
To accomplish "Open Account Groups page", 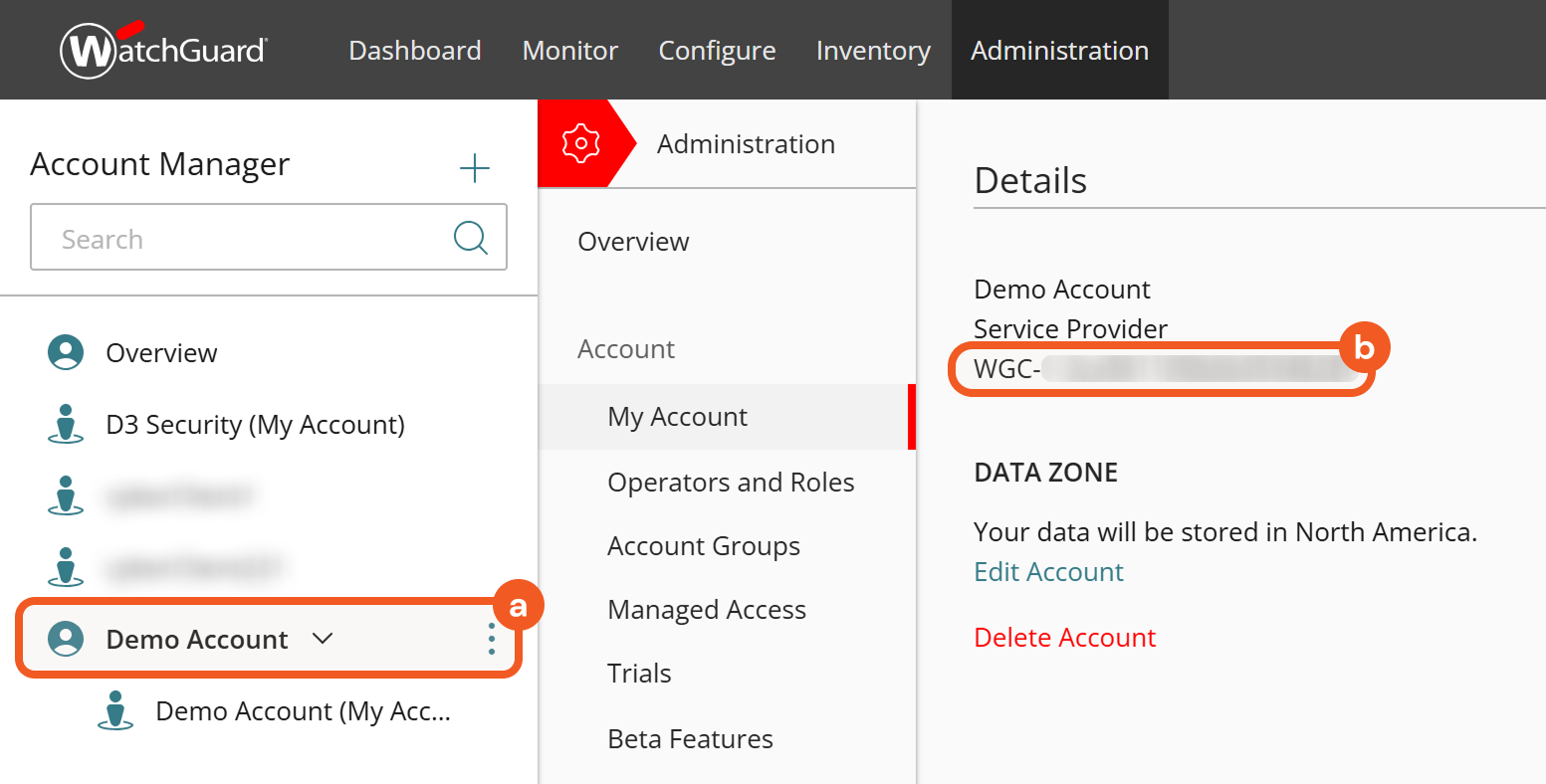I will (704, 546).
